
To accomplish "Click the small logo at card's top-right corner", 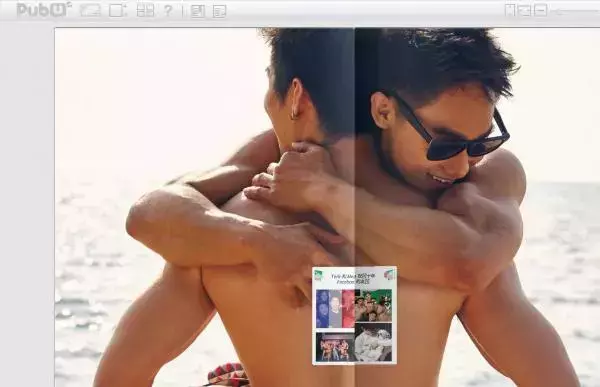I will pyautogui.click(x=390, y=274).
